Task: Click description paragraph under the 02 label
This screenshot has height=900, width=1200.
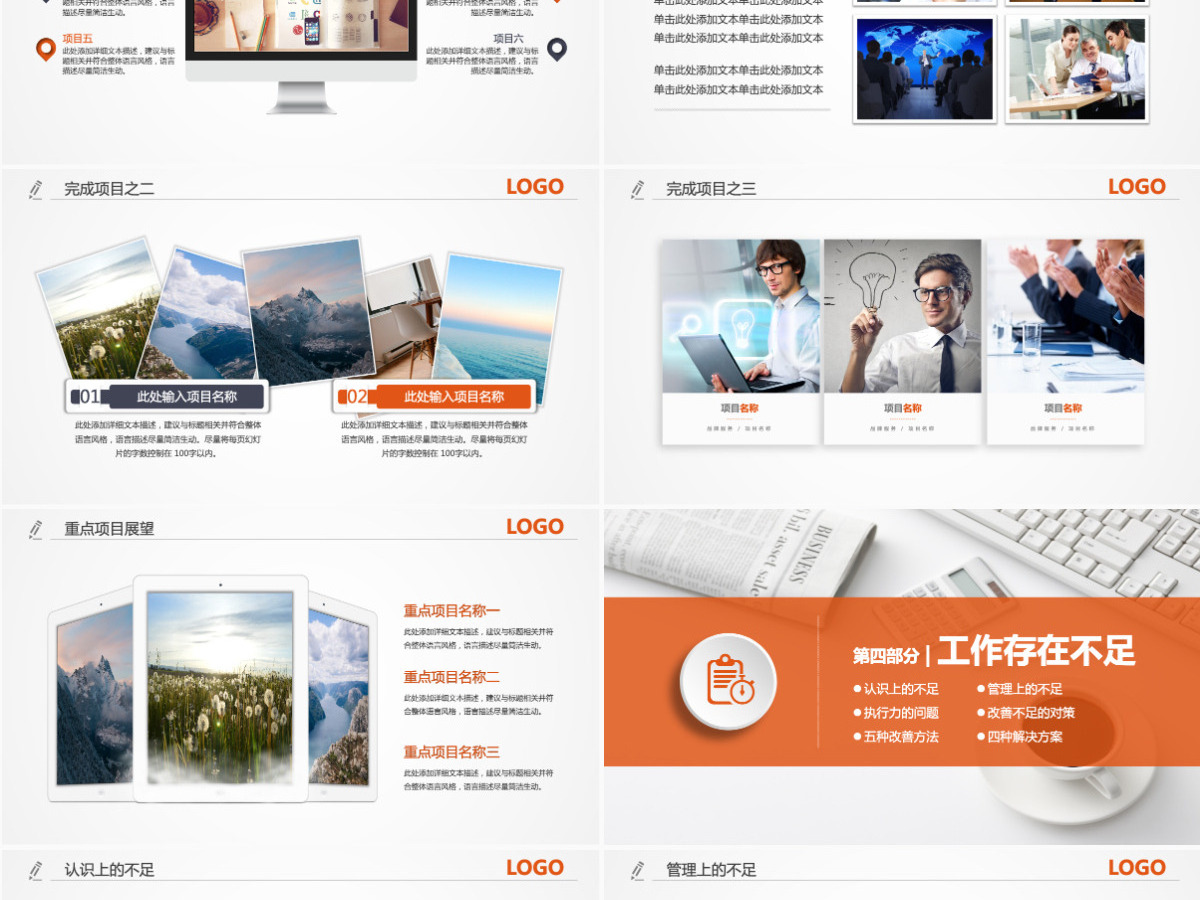Action: point(435,439)
